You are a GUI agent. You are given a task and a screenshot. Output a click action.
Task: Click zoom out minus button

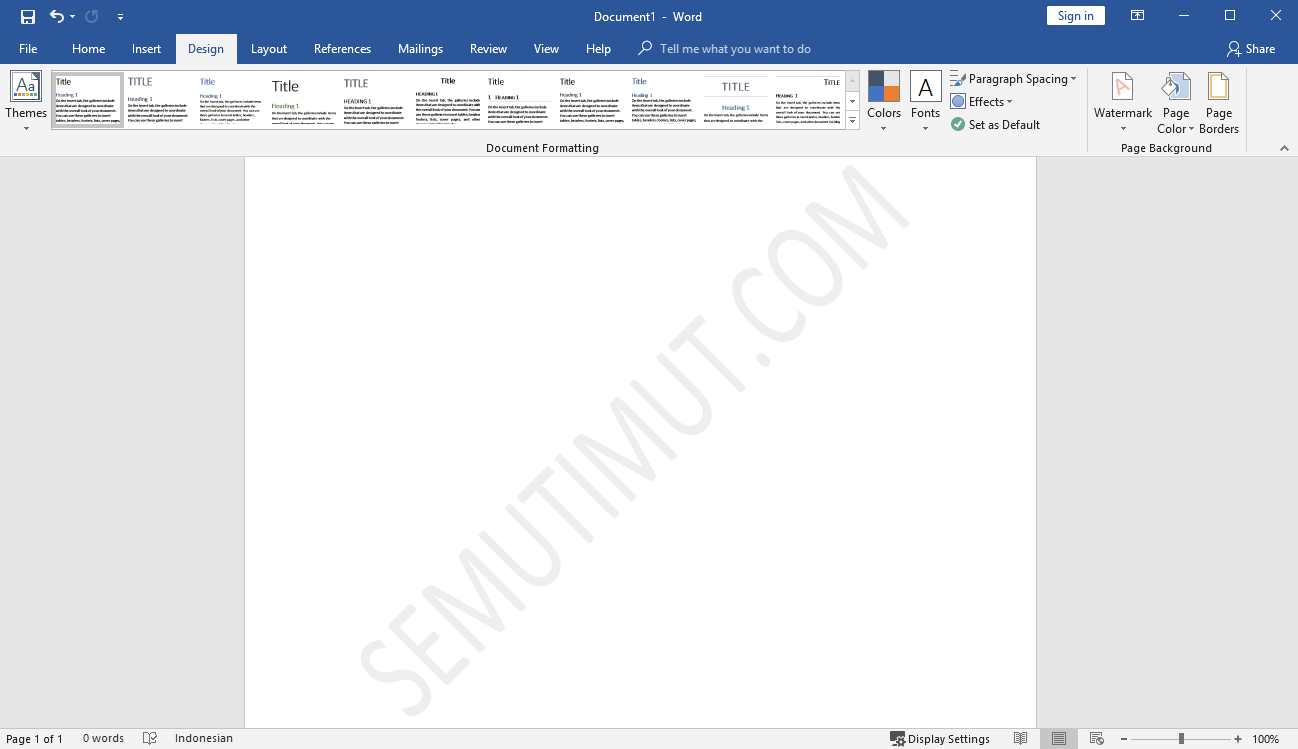(x=1124, y=739)
